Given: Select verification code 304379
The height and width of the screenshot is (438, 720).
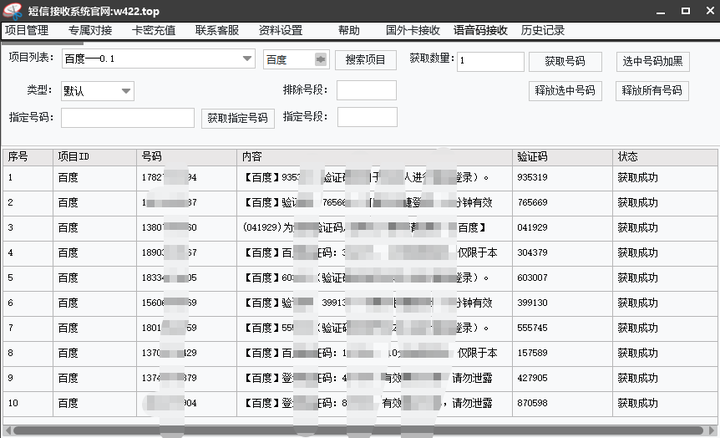Looking at the screenshot, I should [x=532, y=253].
